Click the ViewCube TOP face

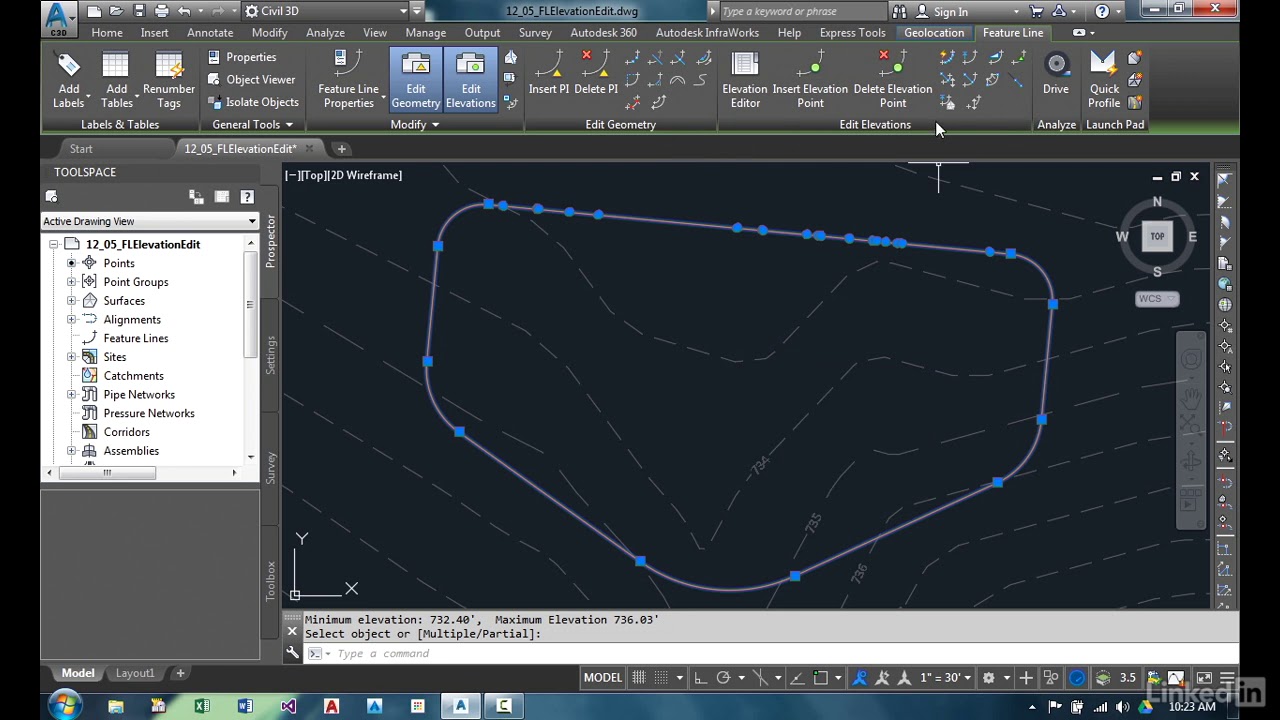(1157, 237)
